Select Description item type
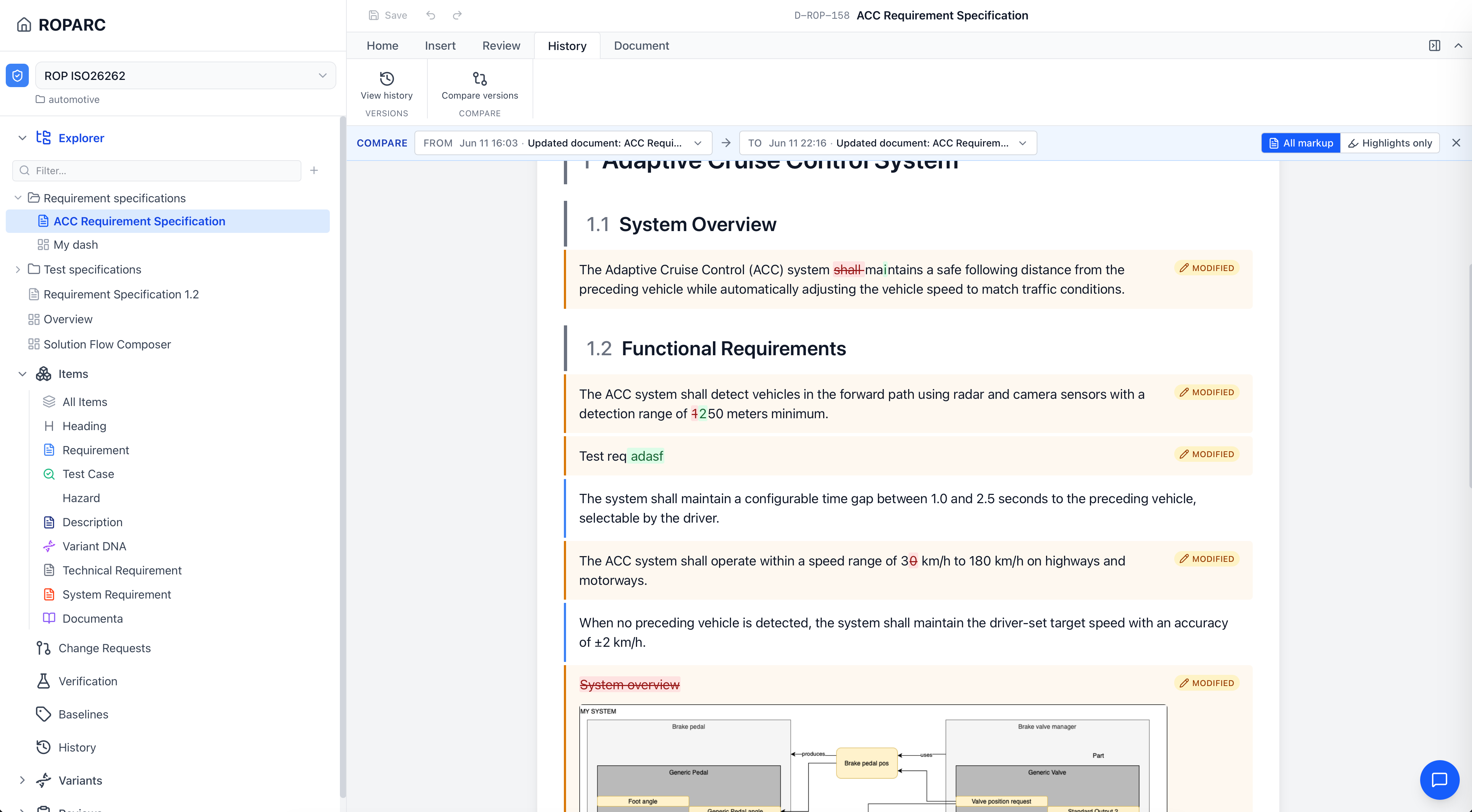 [92, 522]
